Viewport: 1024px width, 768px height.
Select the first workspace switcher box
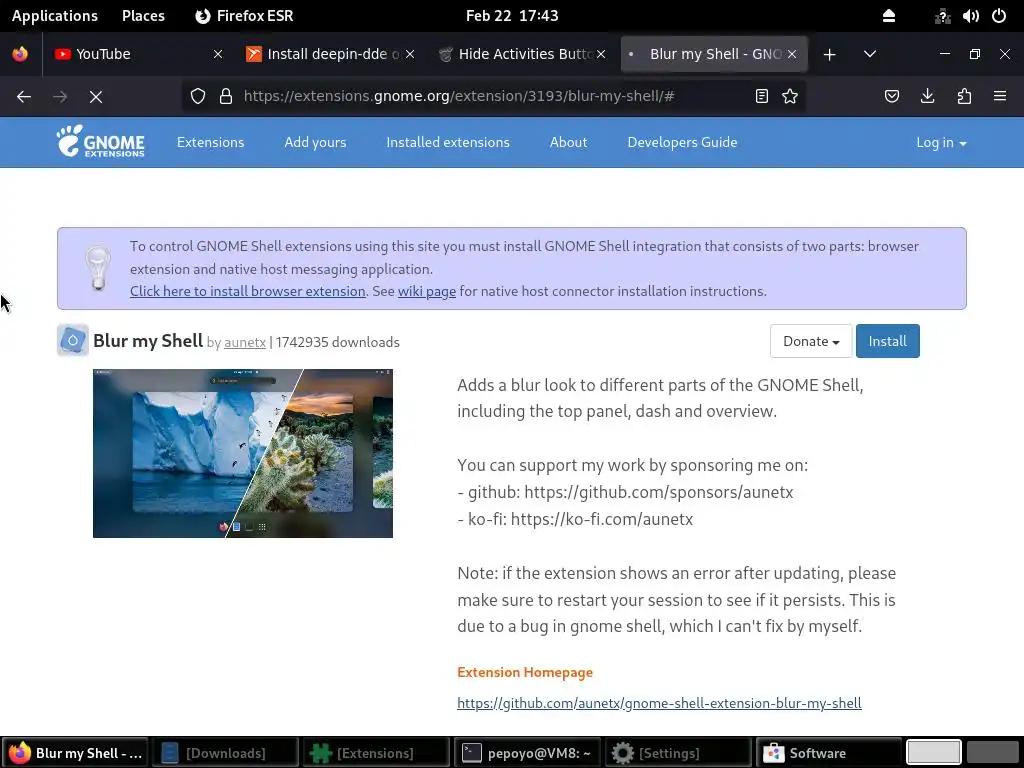click(x=934, y=752)
